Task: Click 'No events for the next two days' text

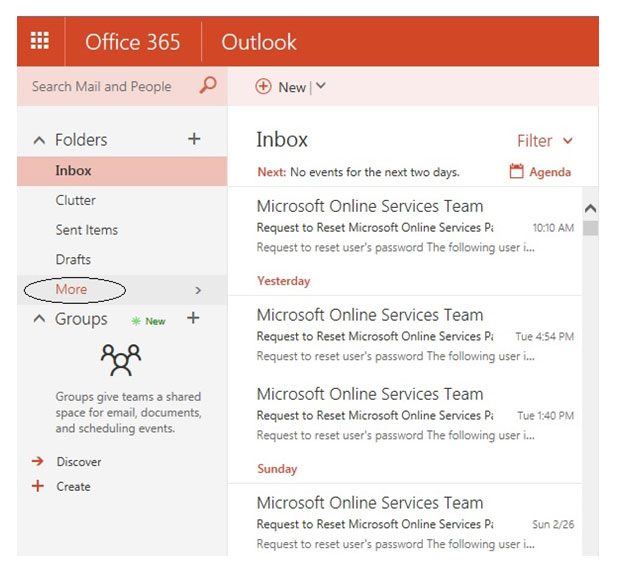Action: 375,172
